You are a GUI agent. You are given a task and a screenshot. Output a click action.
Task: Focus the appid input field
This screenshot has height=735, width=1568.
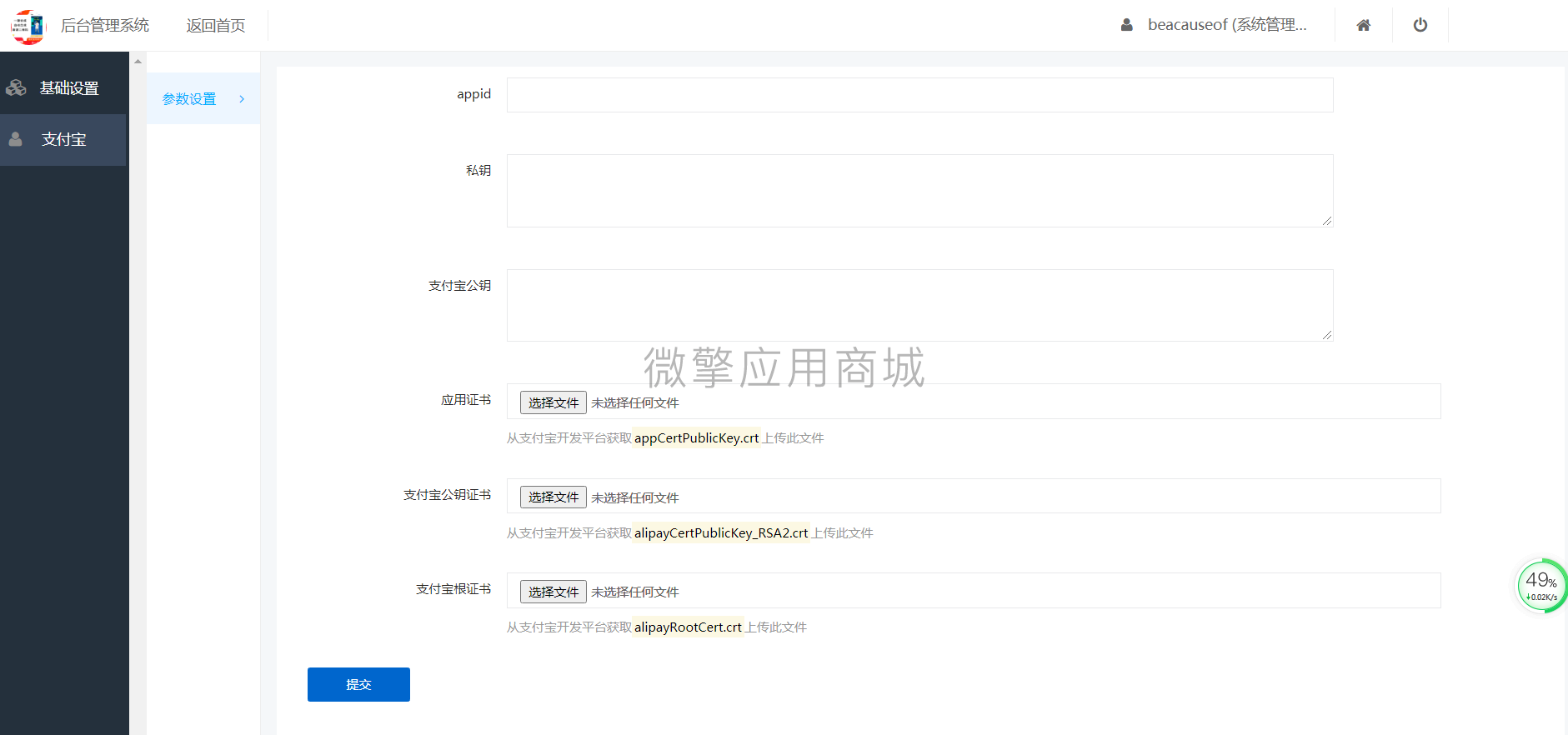tap(919, 95)
